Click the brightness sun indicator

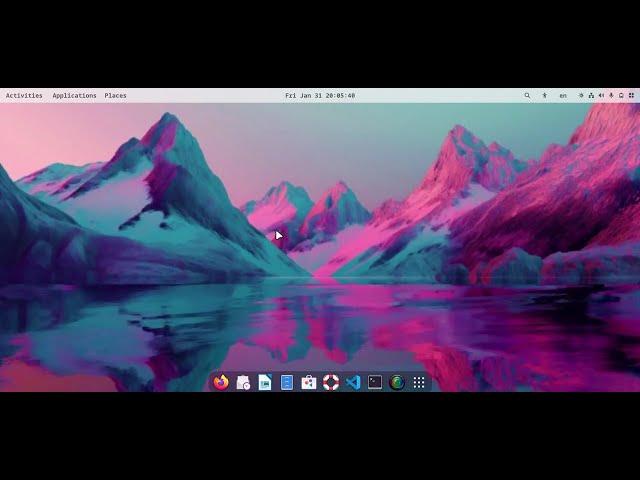coord(581,96)
